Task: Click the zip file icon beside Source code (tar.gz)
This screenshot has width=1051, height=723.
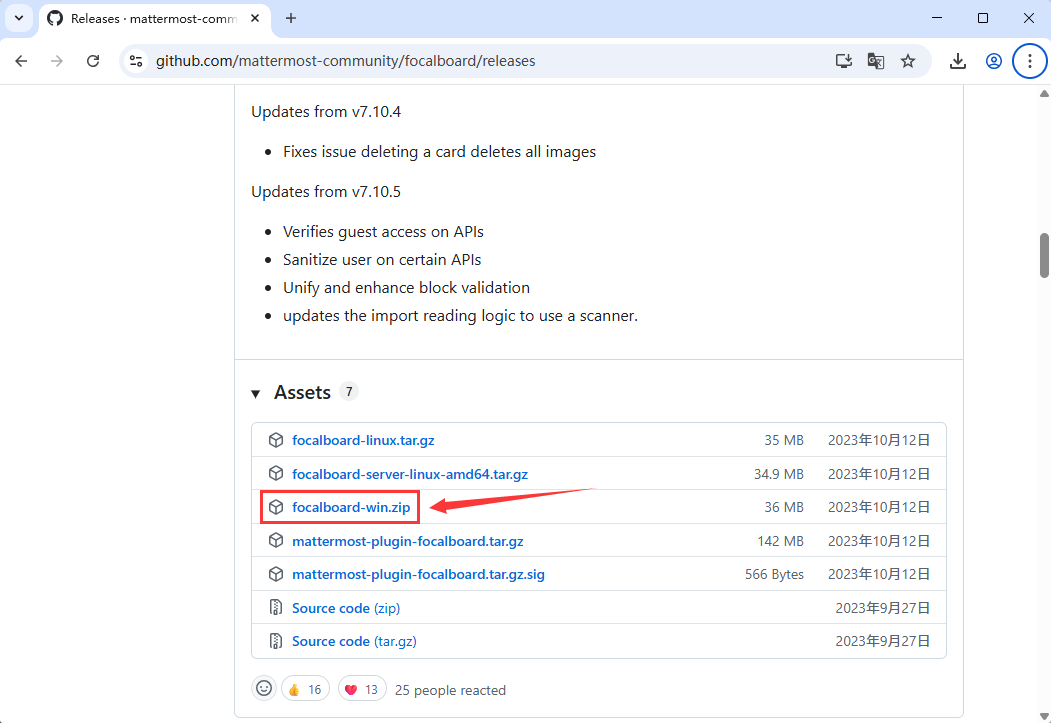Action: coord(275,641)
